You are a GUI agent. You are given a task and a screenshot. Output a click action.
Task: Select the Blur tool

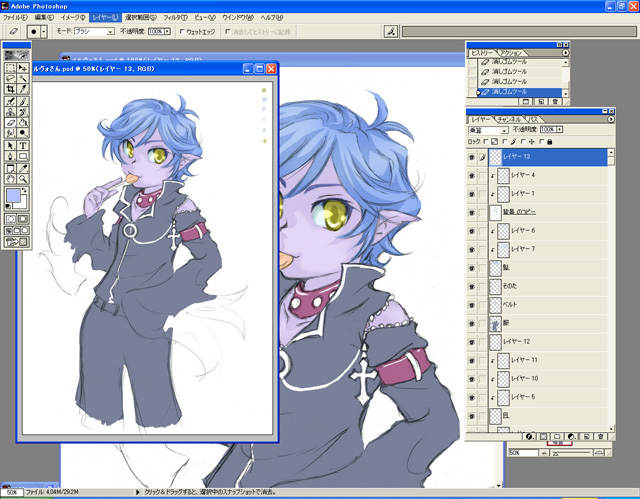click(x=11, y=133)
